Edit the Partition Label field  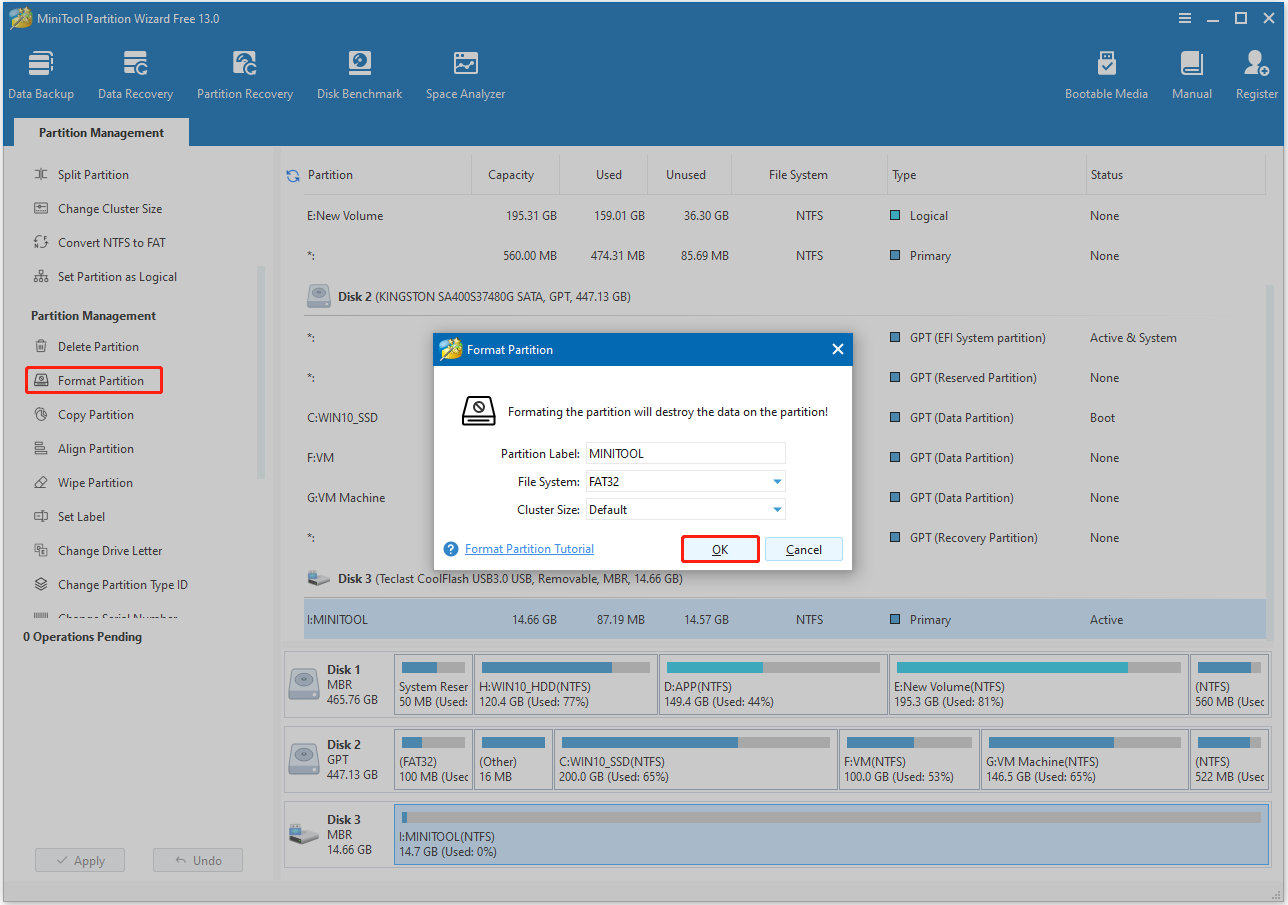point(685,453)
